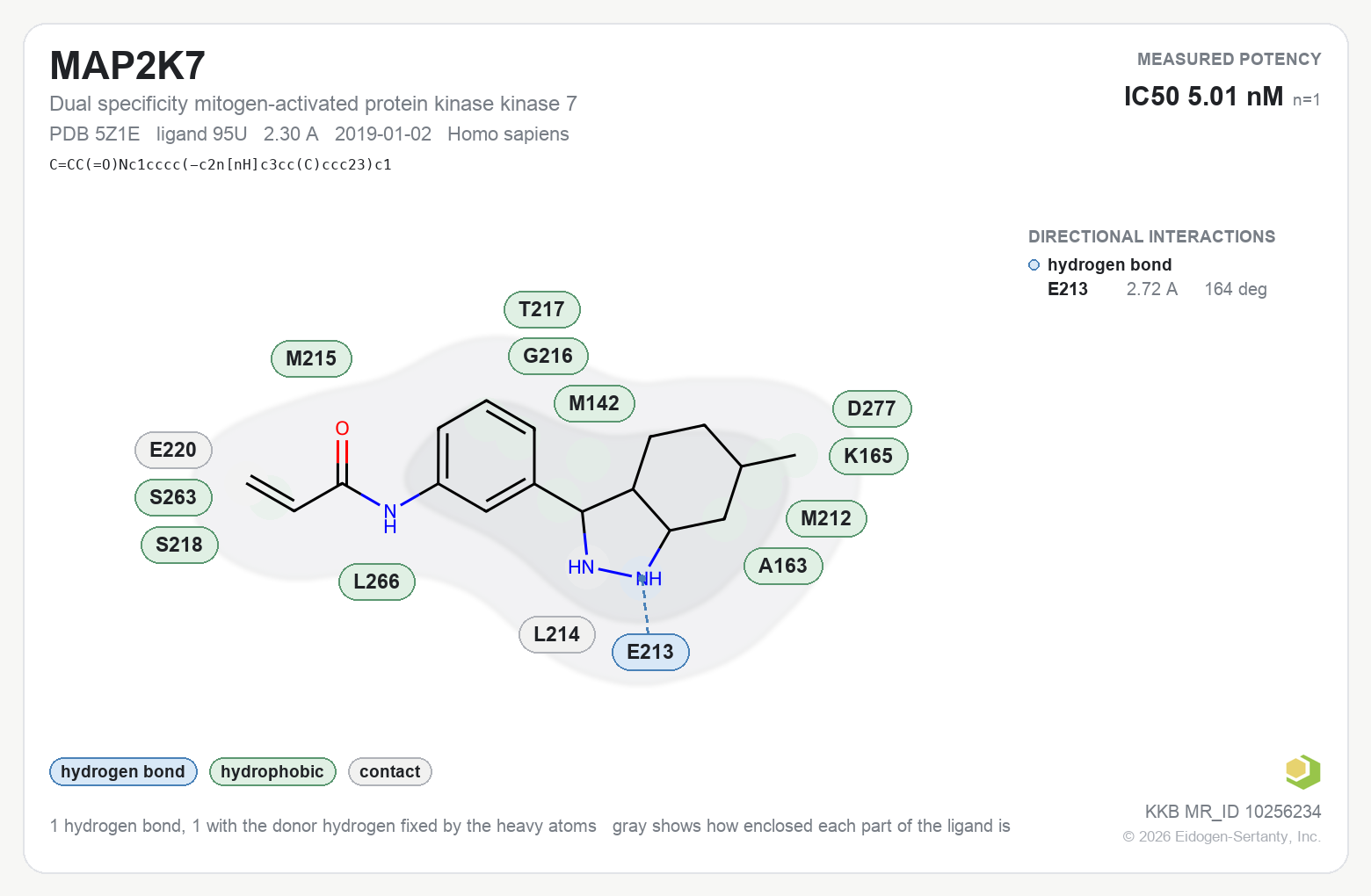Click the 164 deg angle value
1371x896 pixels.
(x=1236, y=289)
